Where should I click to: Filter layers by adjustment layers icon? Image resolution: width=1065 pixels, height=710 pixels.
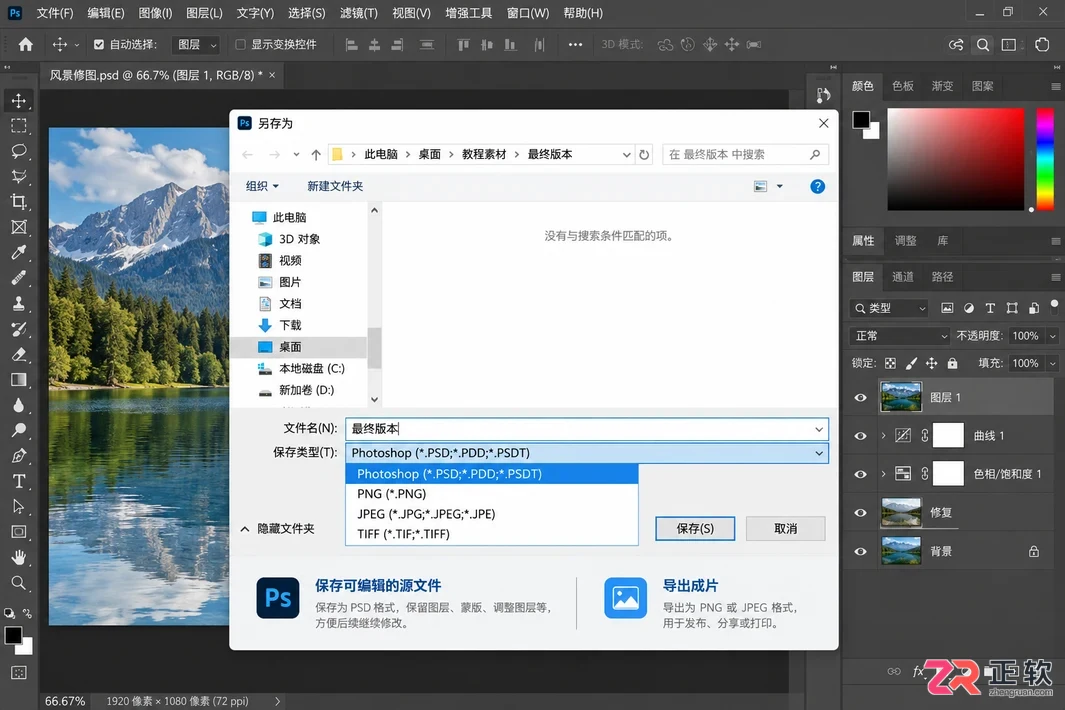(x=969, y=308)
